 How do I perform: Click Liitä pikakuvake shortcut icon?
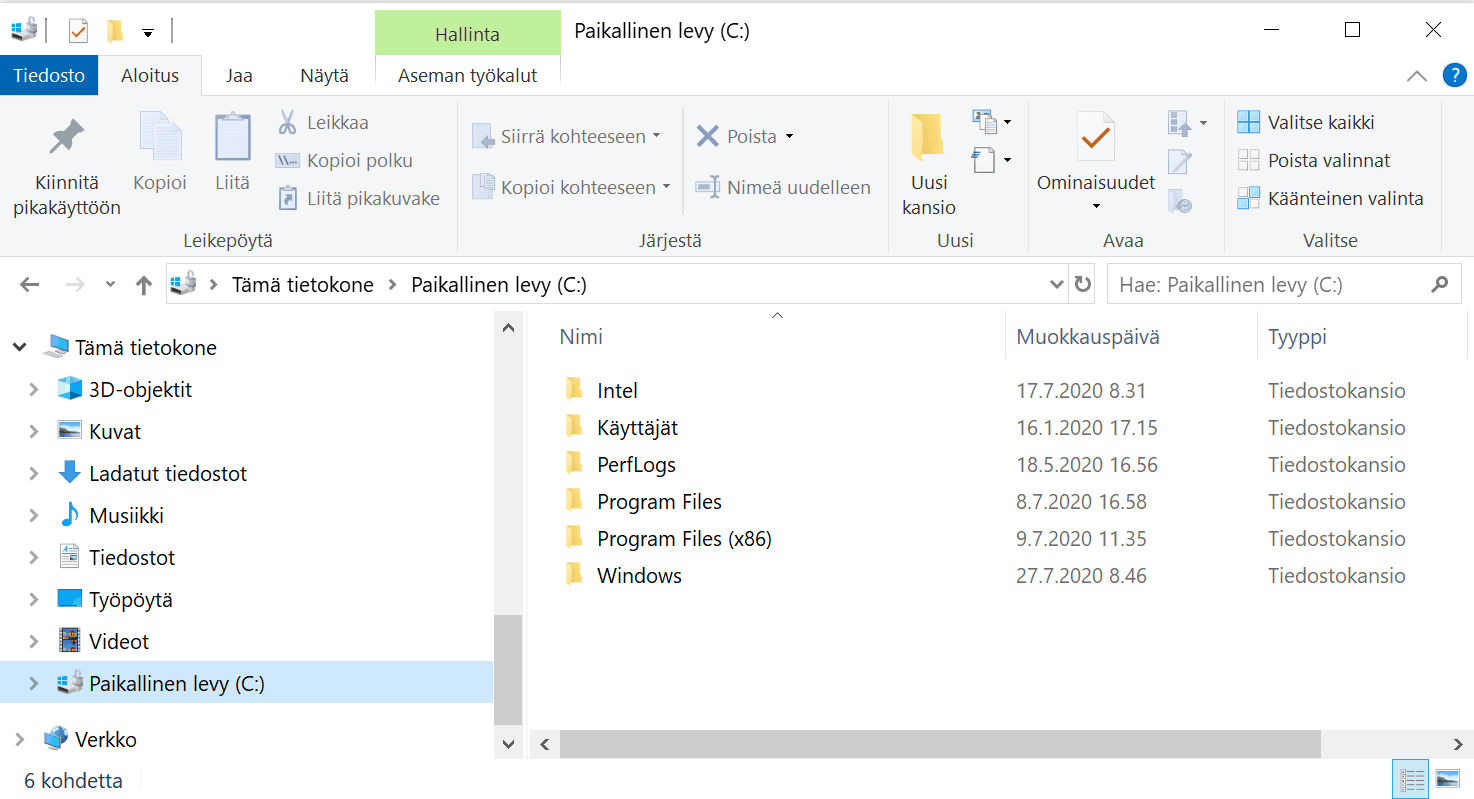point(288,199)
